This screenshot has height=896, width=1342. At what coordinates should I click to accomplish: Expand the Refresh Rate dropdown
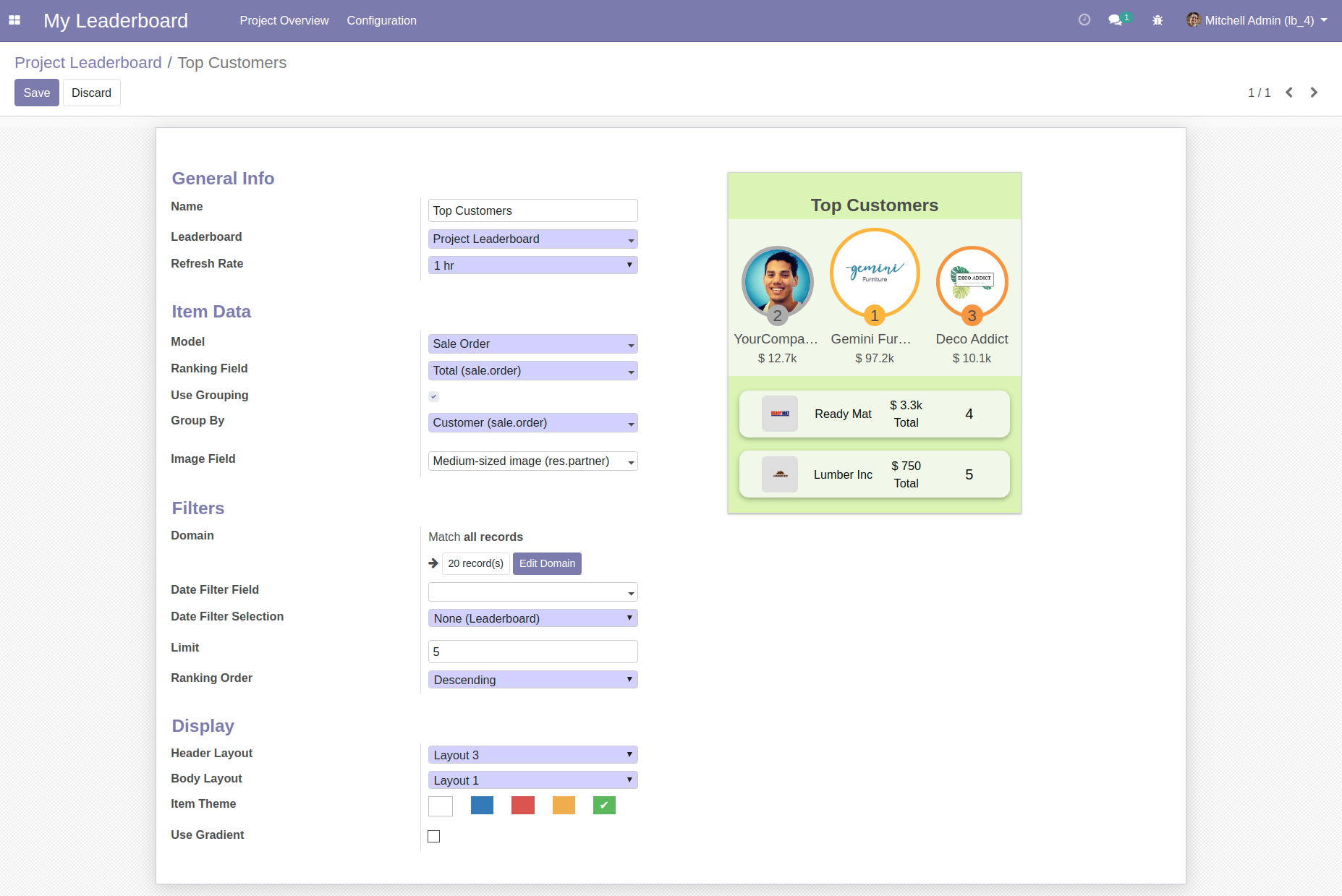tap(532, 265)
